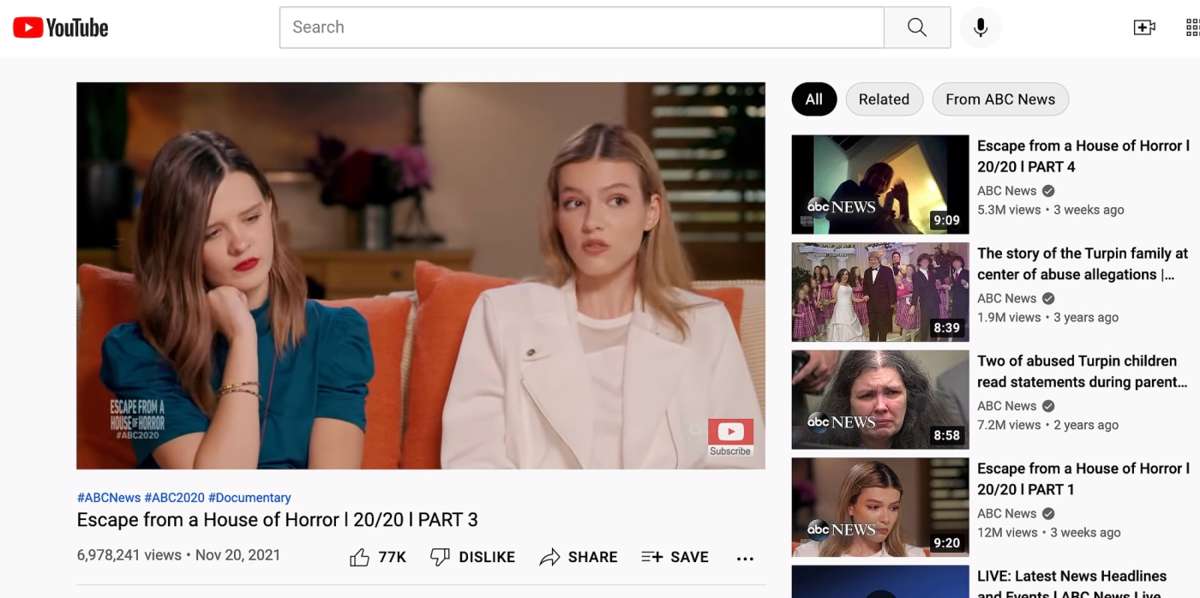Screen dimensions: 1200x598
Task: Go to the YouTube home logo
Action: [x=60, y=27]
